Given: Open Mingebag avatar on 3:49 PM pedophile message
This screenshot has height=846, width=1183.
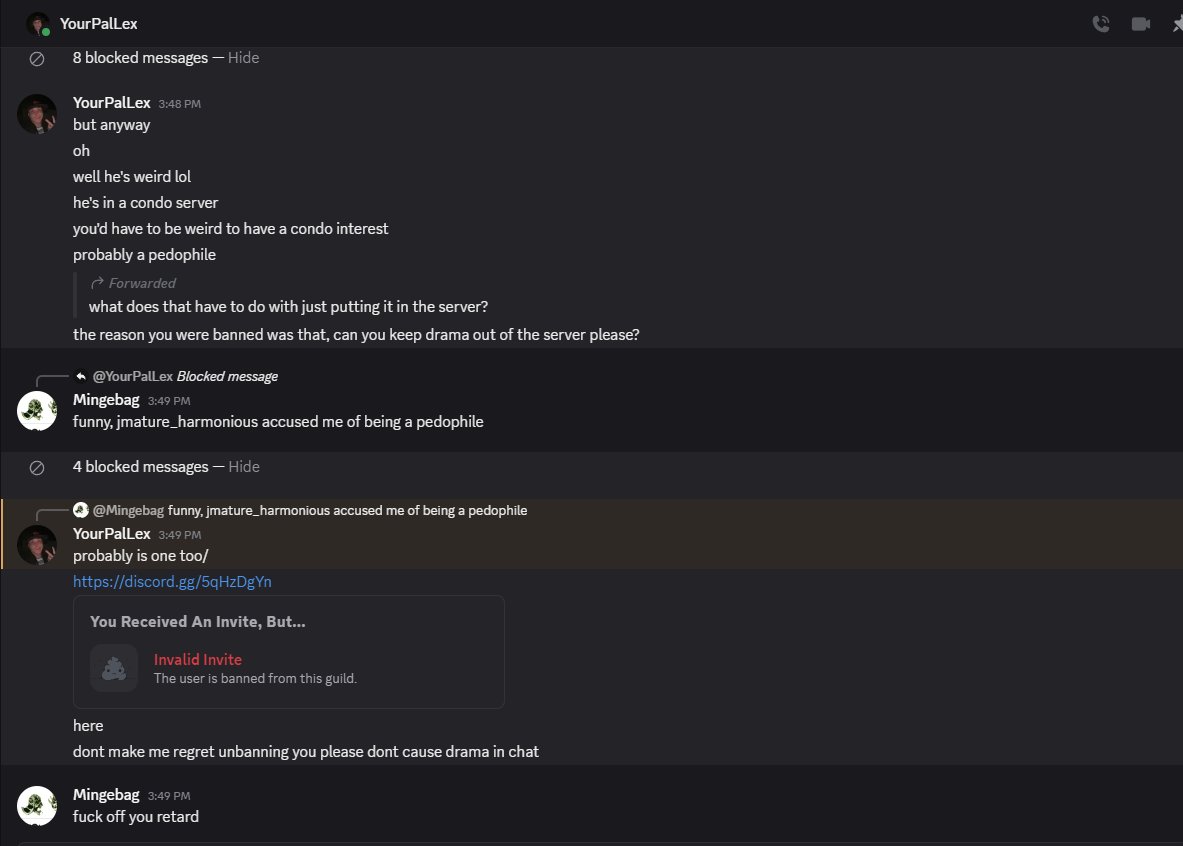Looking at the screenshot, I should point(37,411).
